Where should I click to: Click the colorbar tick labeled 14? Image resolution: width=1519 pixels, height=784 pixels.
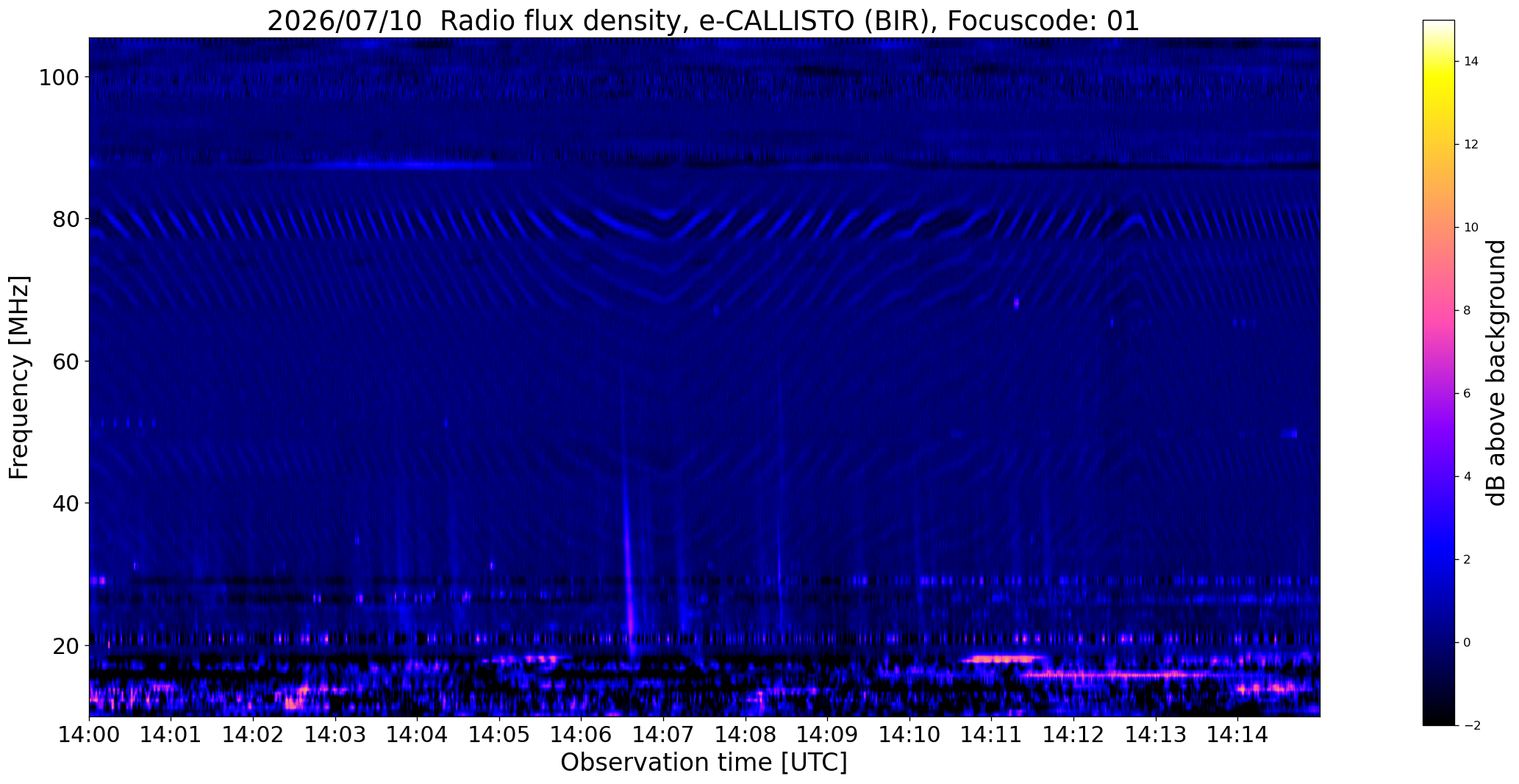point(1470,61)
